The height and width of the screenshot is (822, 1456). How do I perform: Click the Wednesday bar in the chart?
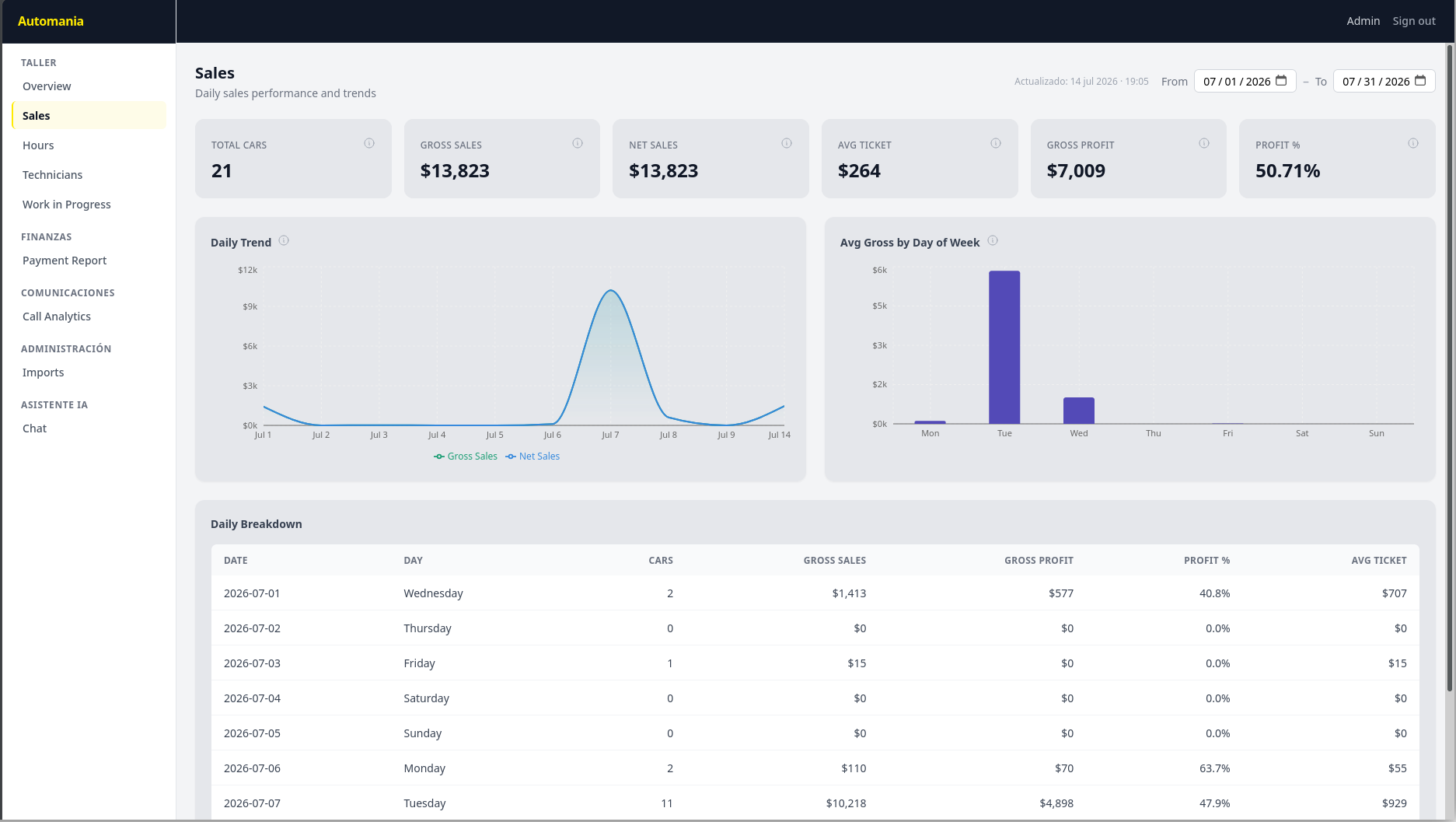pos(1079,411)
